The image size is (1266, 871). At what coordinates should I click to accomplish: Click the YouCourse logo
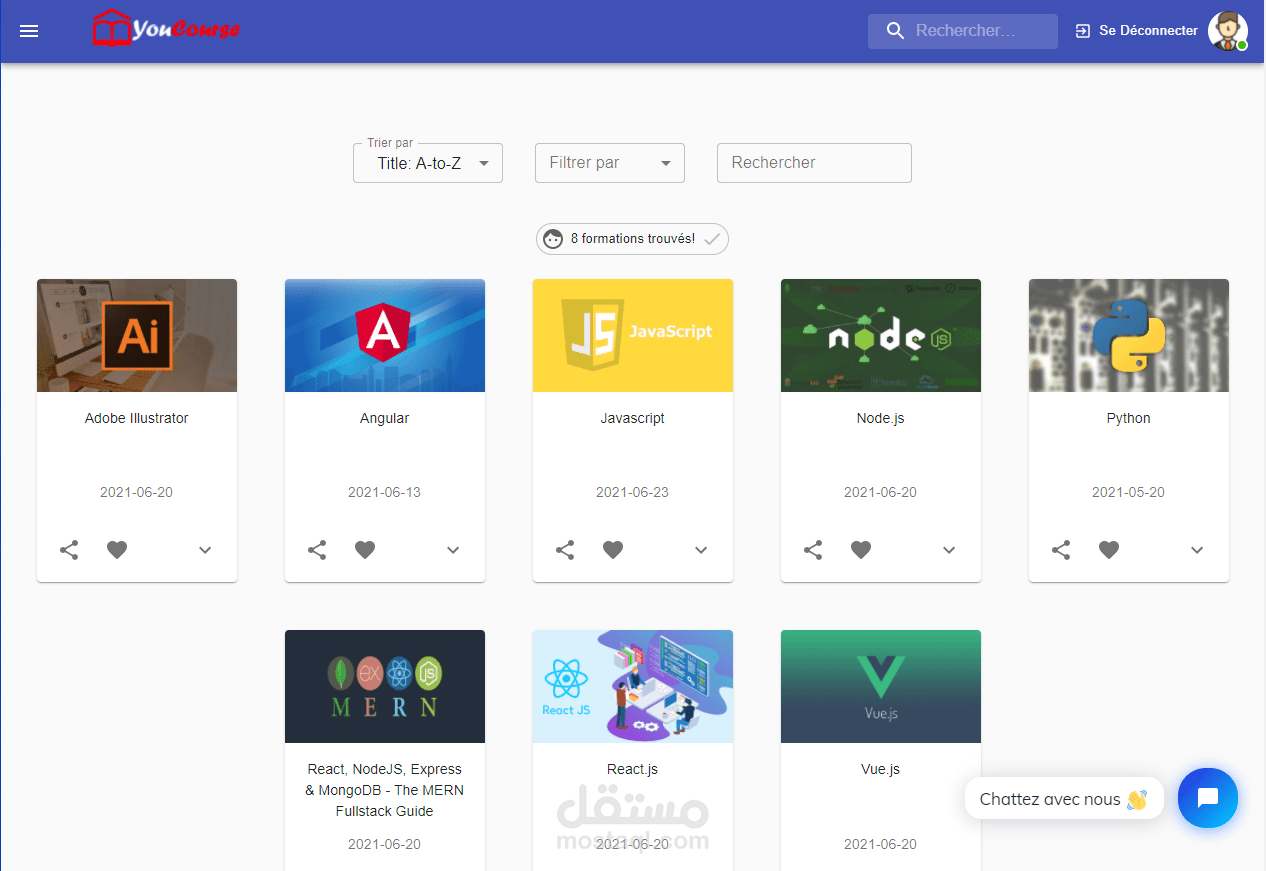166,29
